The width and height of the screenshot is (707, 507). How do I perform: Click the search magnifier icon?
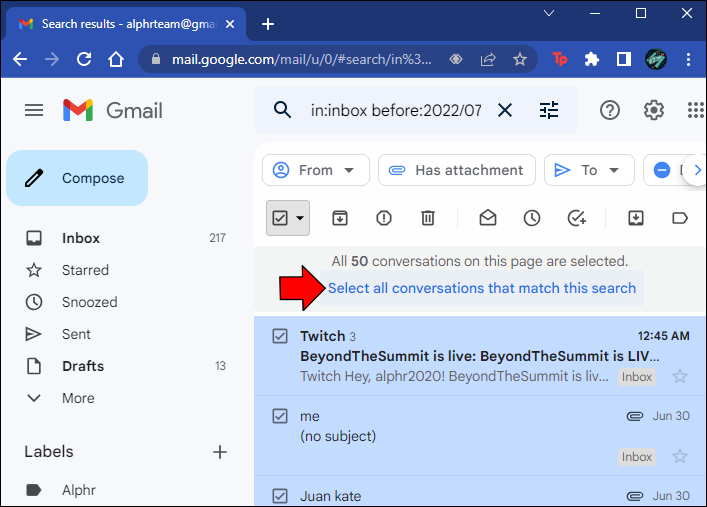tap(282, 110)
